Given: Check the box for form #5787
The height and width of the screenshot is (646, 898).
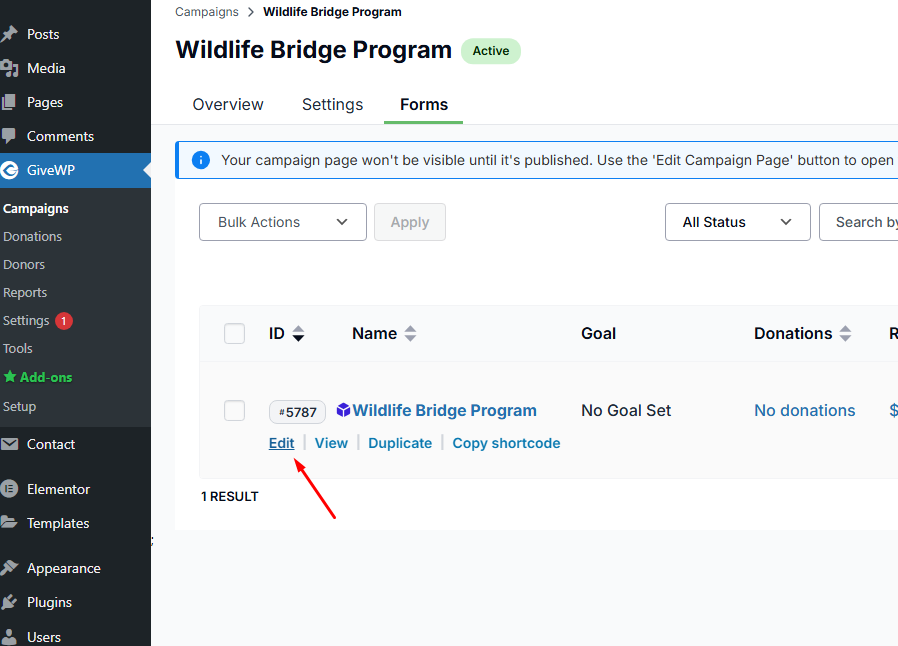Looking at the screenshot, I should 234,411.
